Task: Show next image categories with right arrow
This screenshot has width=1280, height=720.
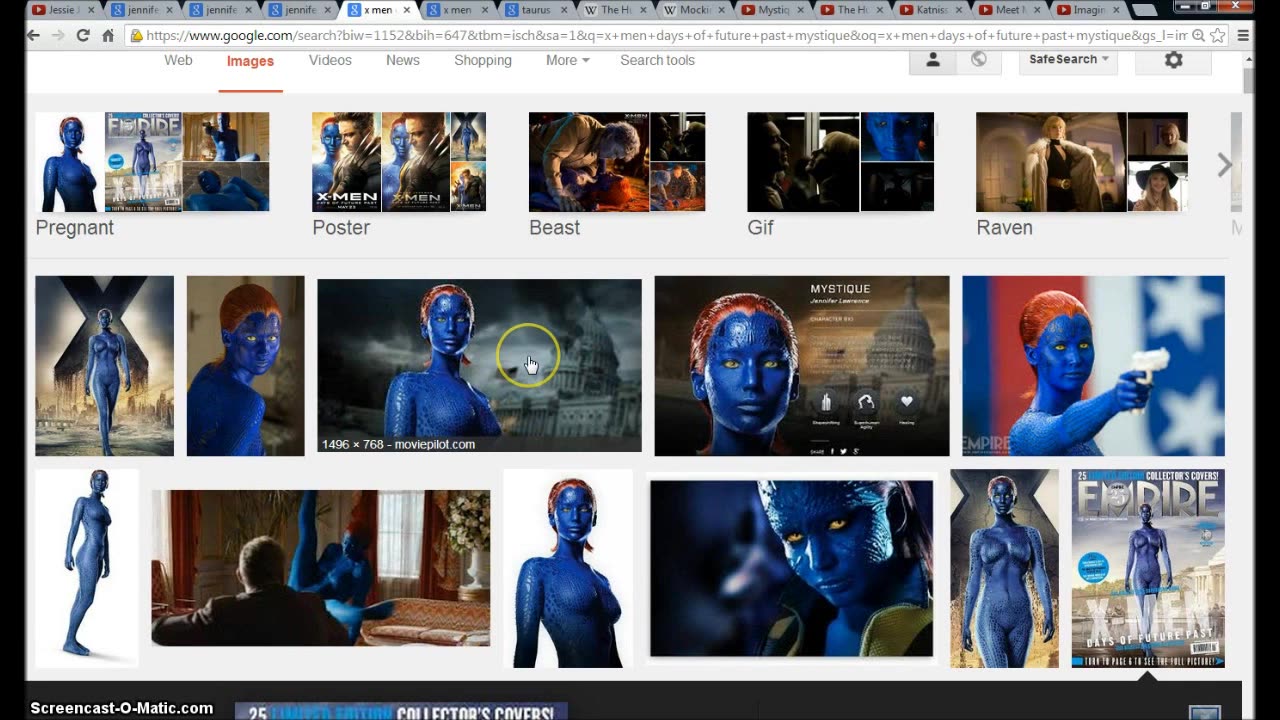Action: click(1225, 165)
